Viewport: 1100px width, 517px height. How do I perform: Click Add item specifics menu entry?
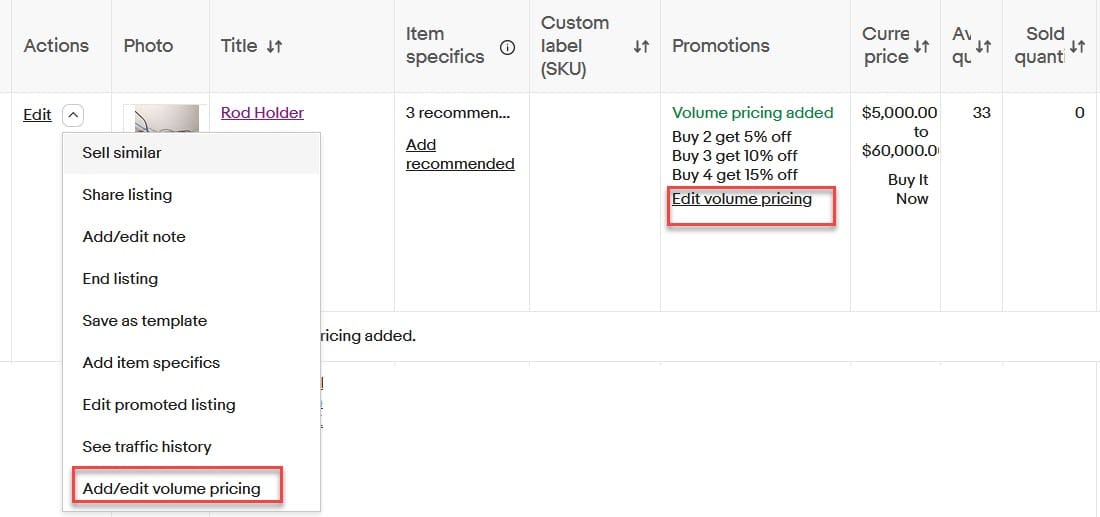(x=151, y=363)
